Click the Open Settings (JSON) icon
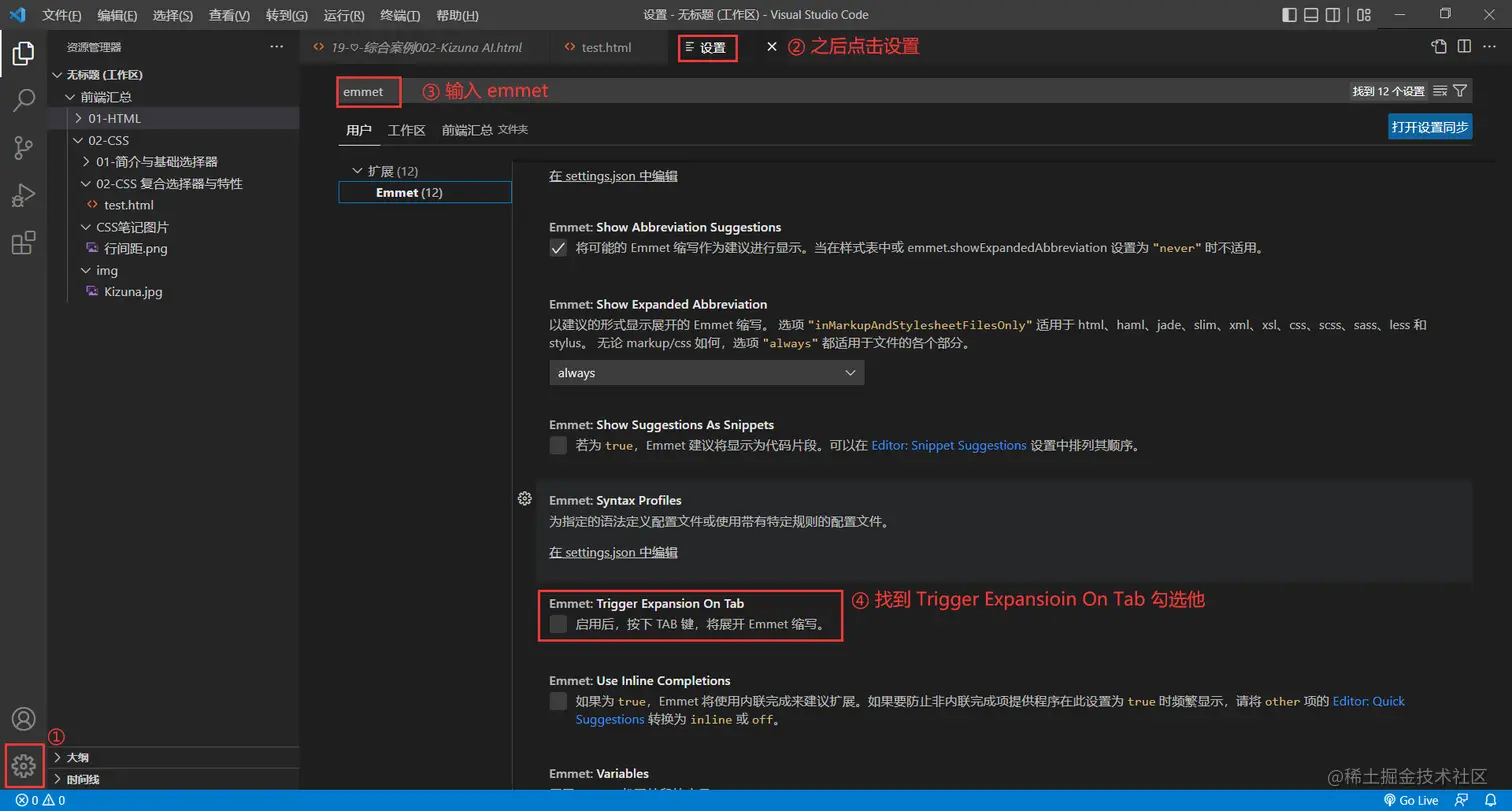1512x811 pixels. coord(1439,46)
